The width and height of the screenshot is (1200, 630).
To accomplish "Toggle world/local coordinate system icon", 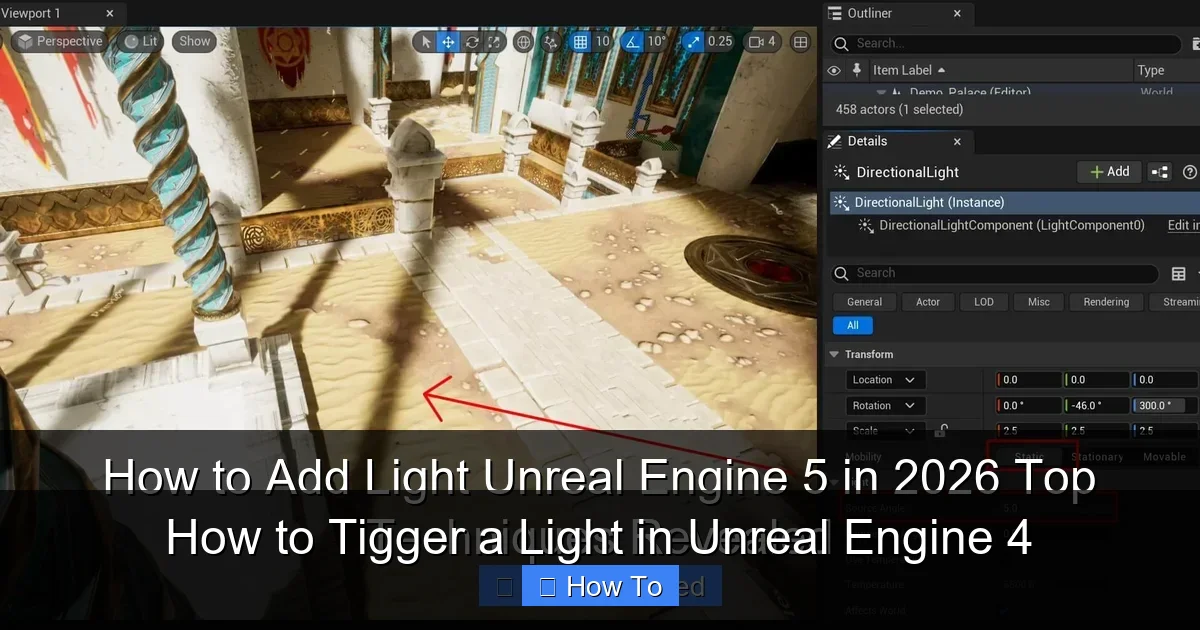I will pyautogui.click(x=523, y=42).
